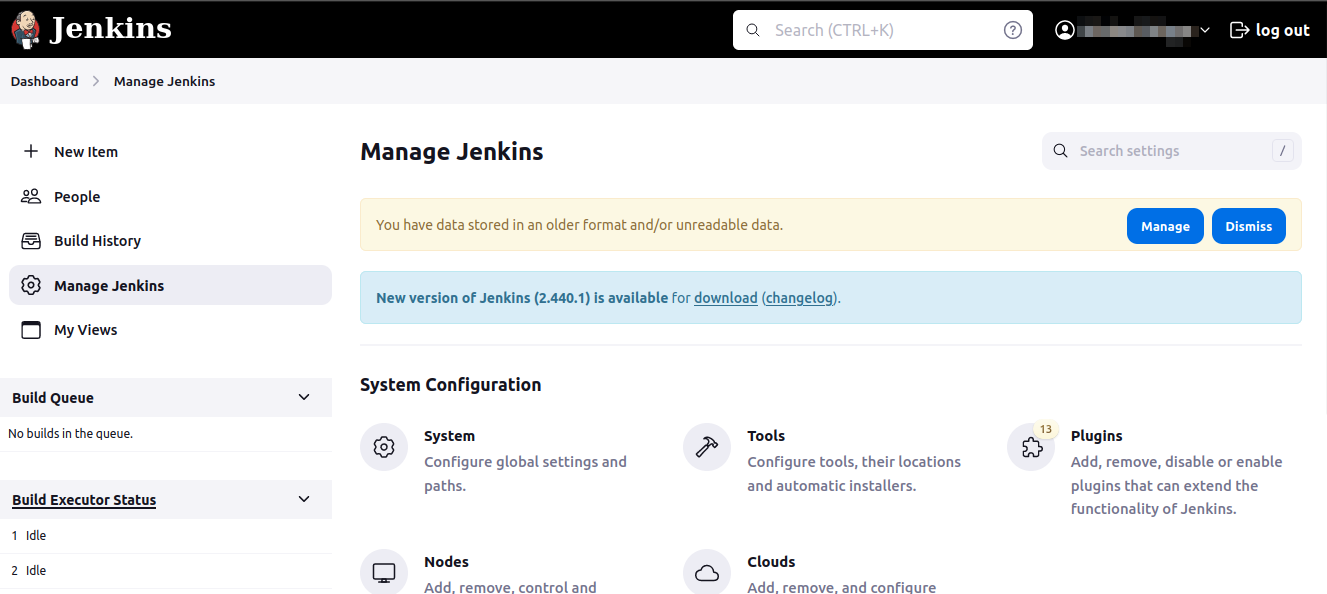
Task: Click the New Item plus icon
Action: pyautogui.click(x=31, y=151)
